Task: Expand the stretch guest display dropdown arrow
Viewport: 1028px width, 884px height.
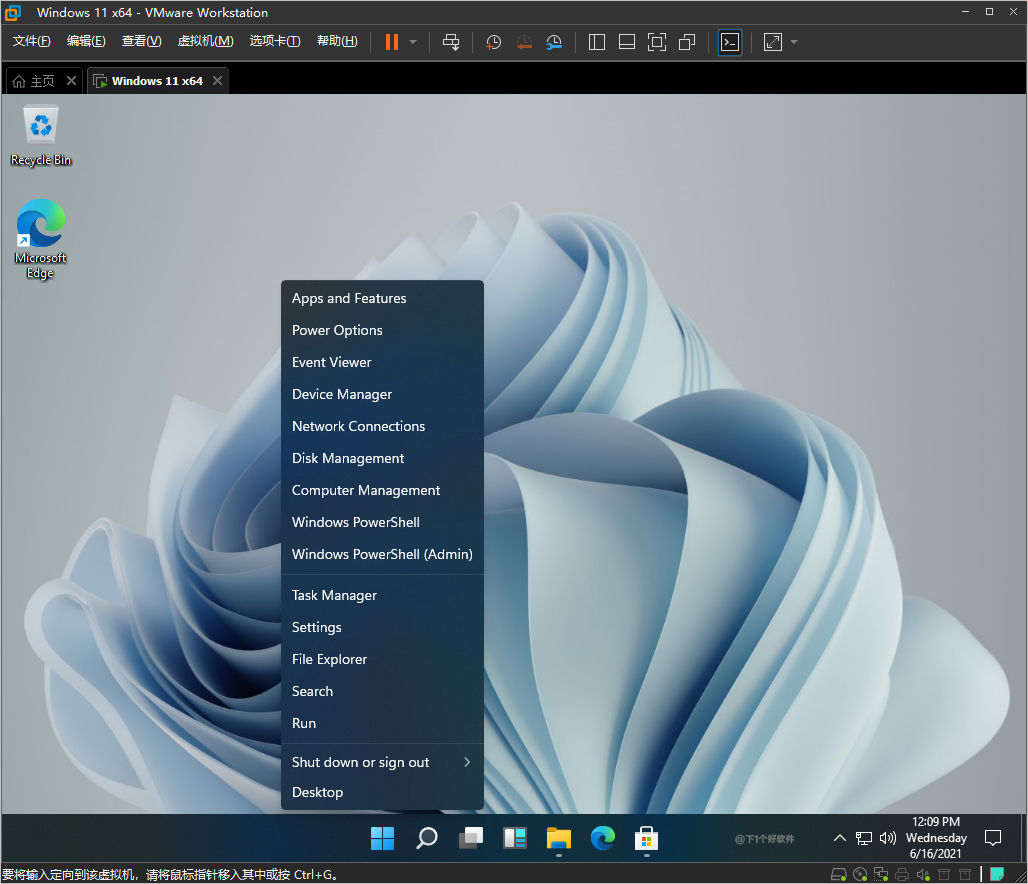Action: (x=794, y=42)
